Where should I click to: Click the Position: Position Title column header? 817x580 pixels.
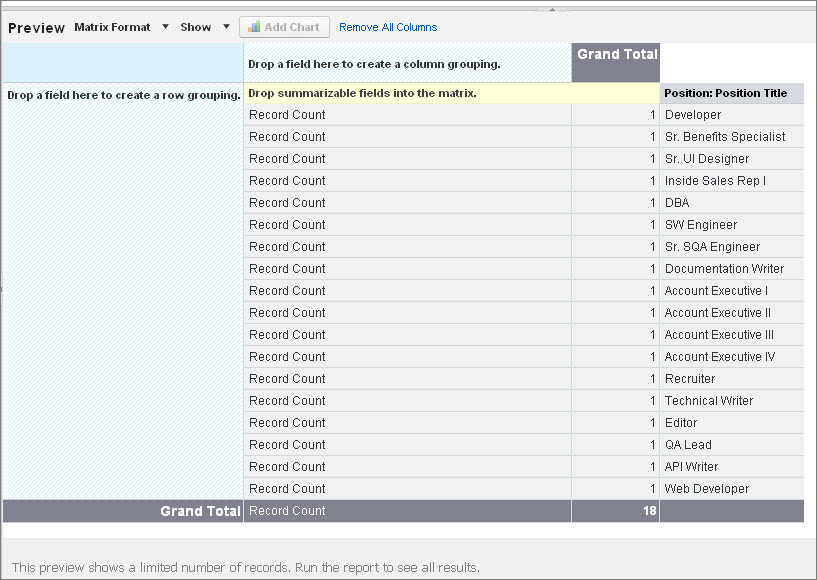pyautogui.click(x=732, y=93)
